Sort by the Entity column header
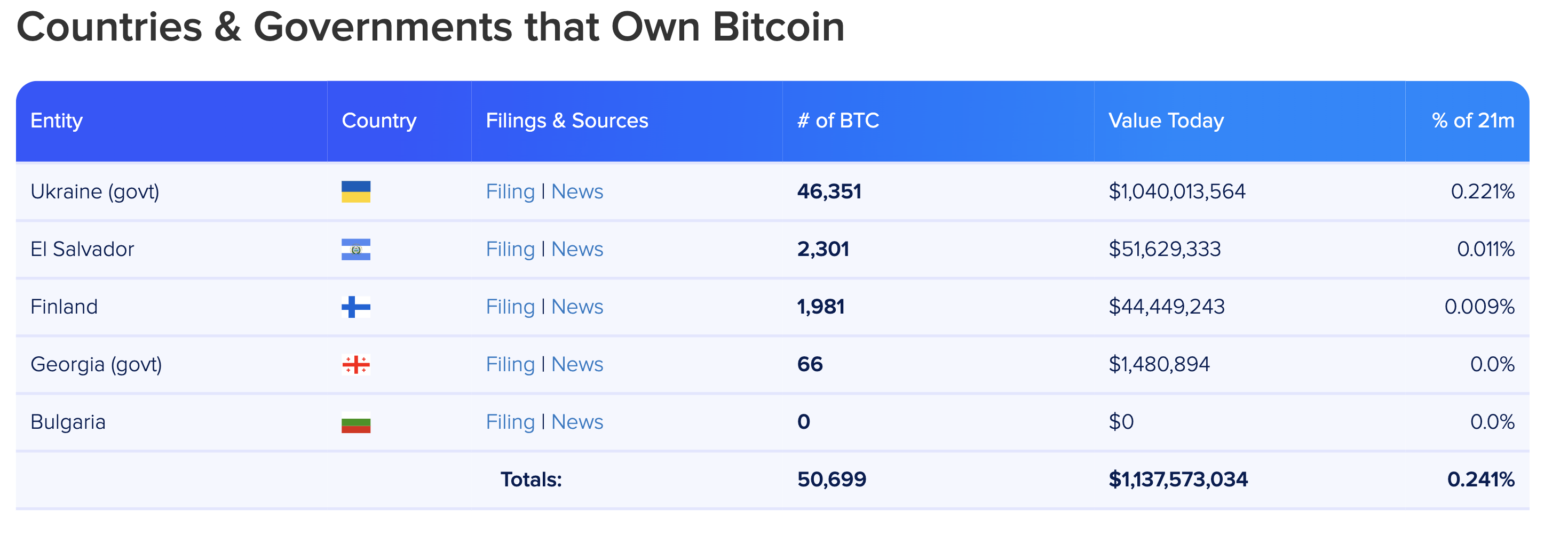Viewport: 1568px width, 560px height. [57, 121]
